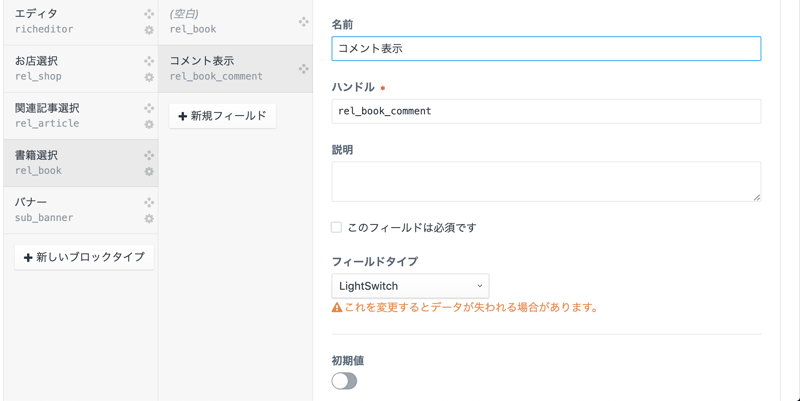The image size is (800, 401).
Task: Click the 名前 input field
Action: [x=546, y=48]
